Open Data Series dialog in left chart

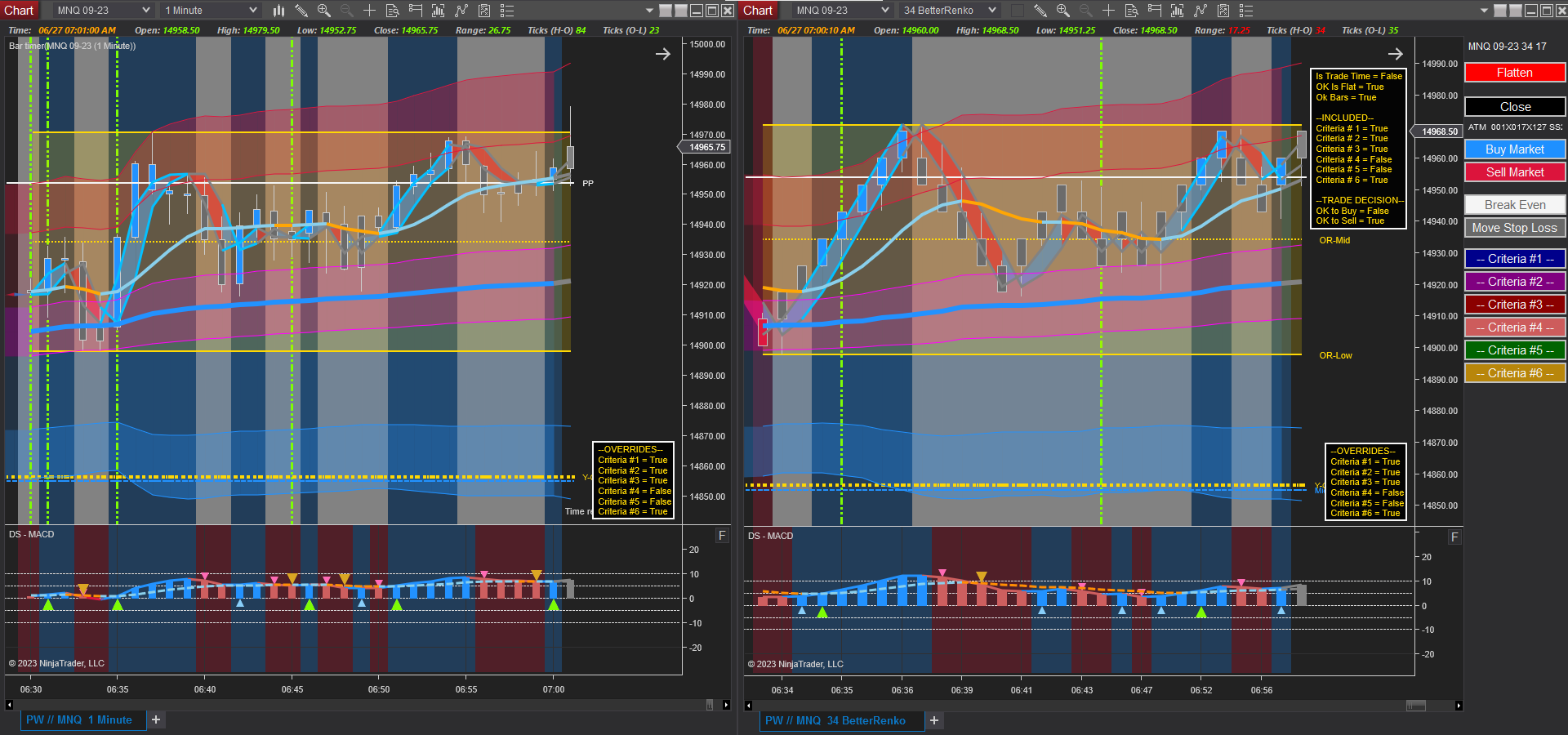click(x=439, y=11)
